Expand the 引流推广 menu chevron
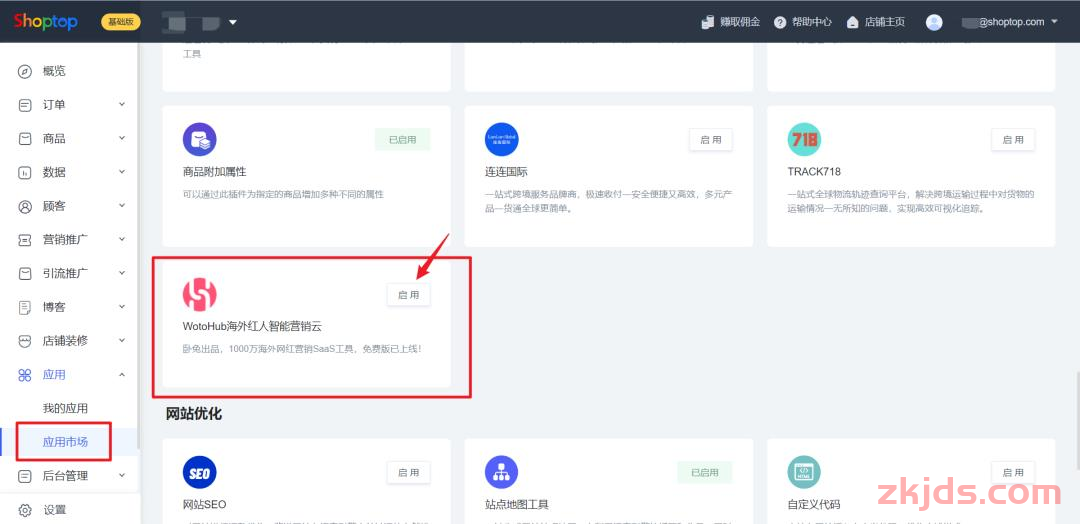Image resolution: width=1080 pixels, height=524 pixels. click(x=122, y=273)
